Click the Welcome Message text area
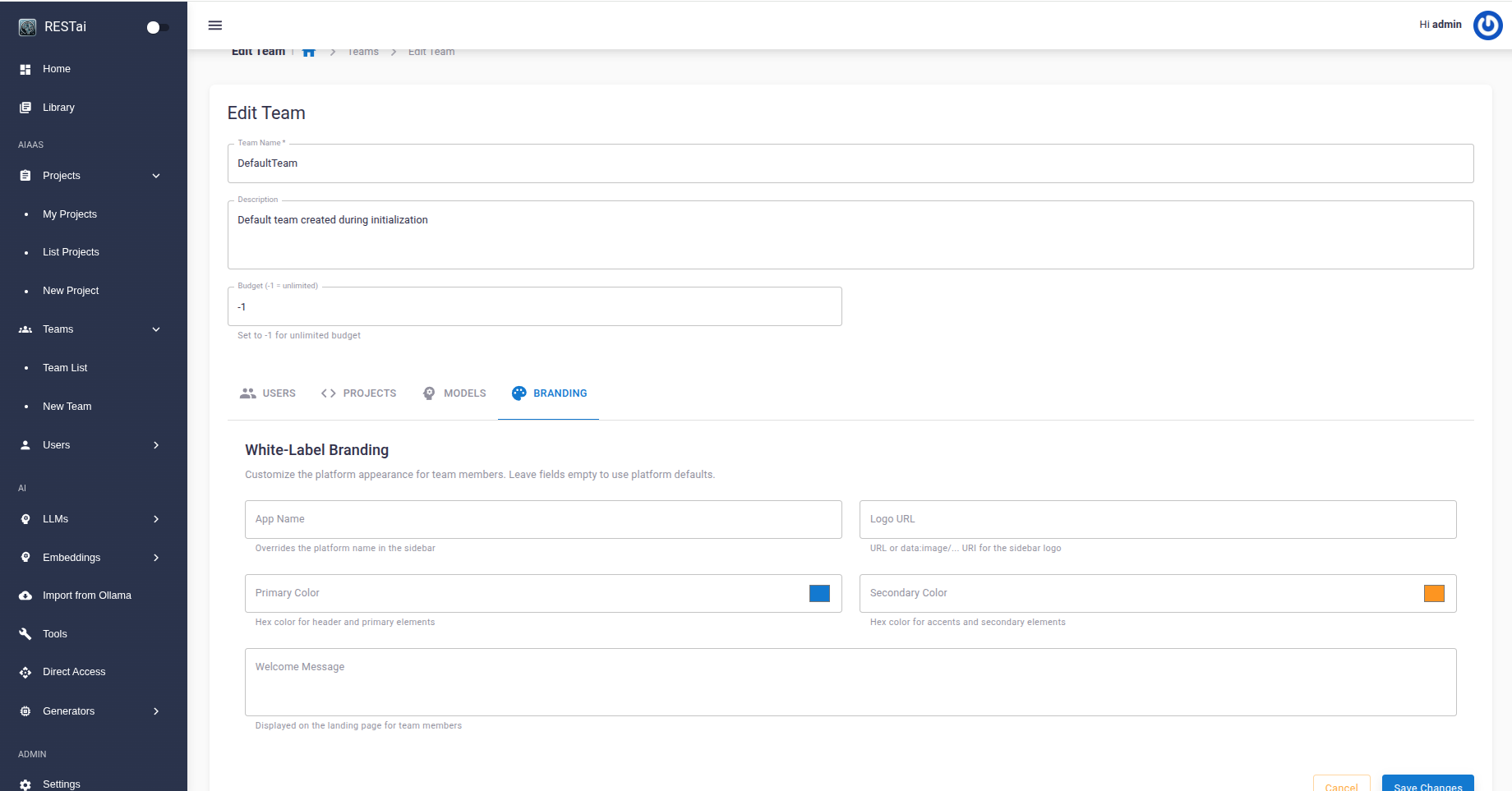Viewport: 1512px width, 791px height. (x=850, y=682)
